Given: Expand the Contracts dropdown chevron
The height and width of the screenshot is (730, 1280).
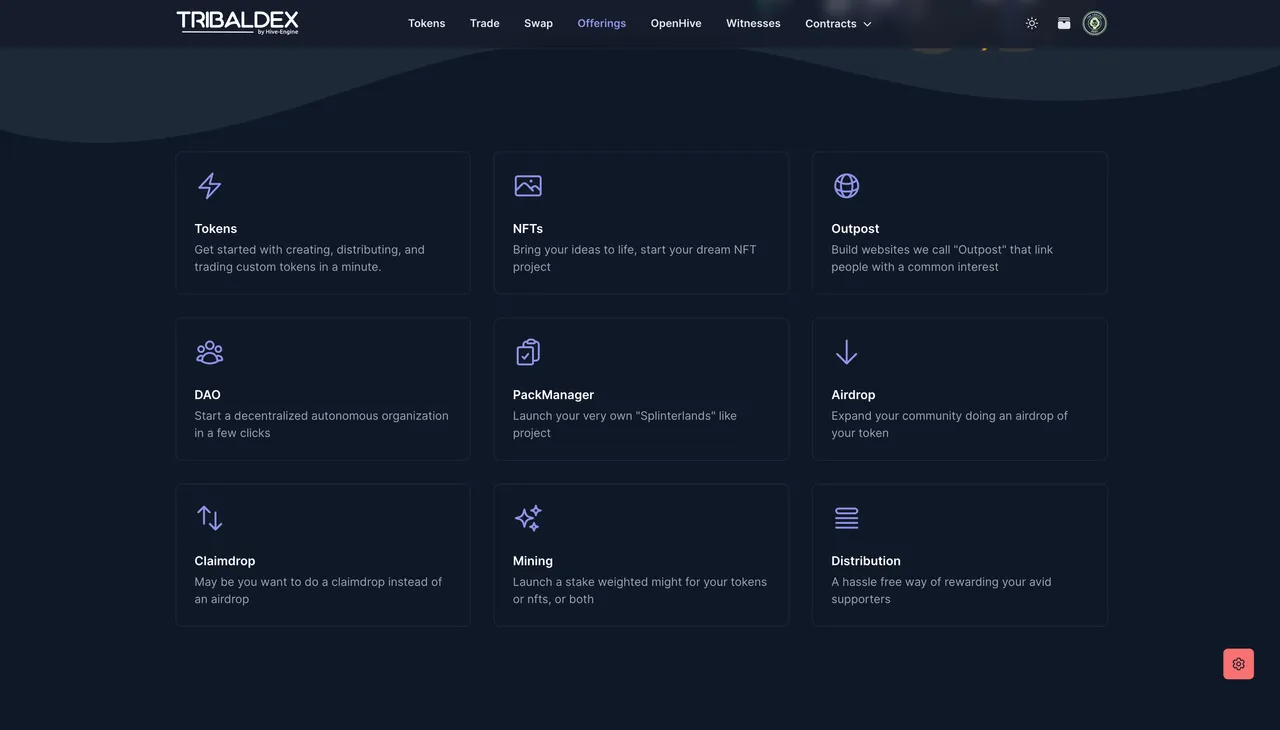Looking at the screenshot, I should tap(867, 24).
